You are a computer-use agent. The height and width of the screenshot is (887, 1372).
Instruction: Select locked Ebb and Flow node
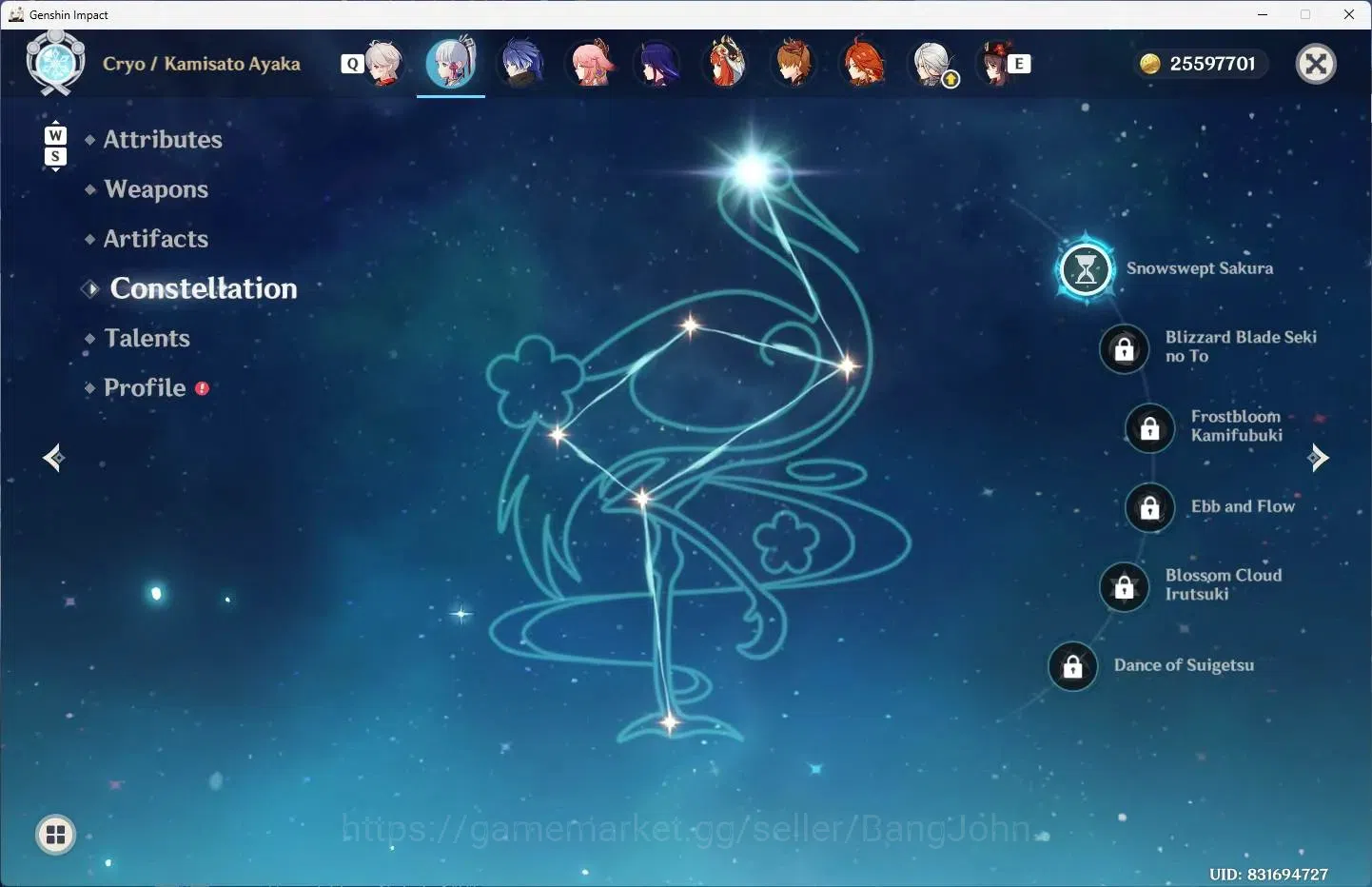[1150, 507]
